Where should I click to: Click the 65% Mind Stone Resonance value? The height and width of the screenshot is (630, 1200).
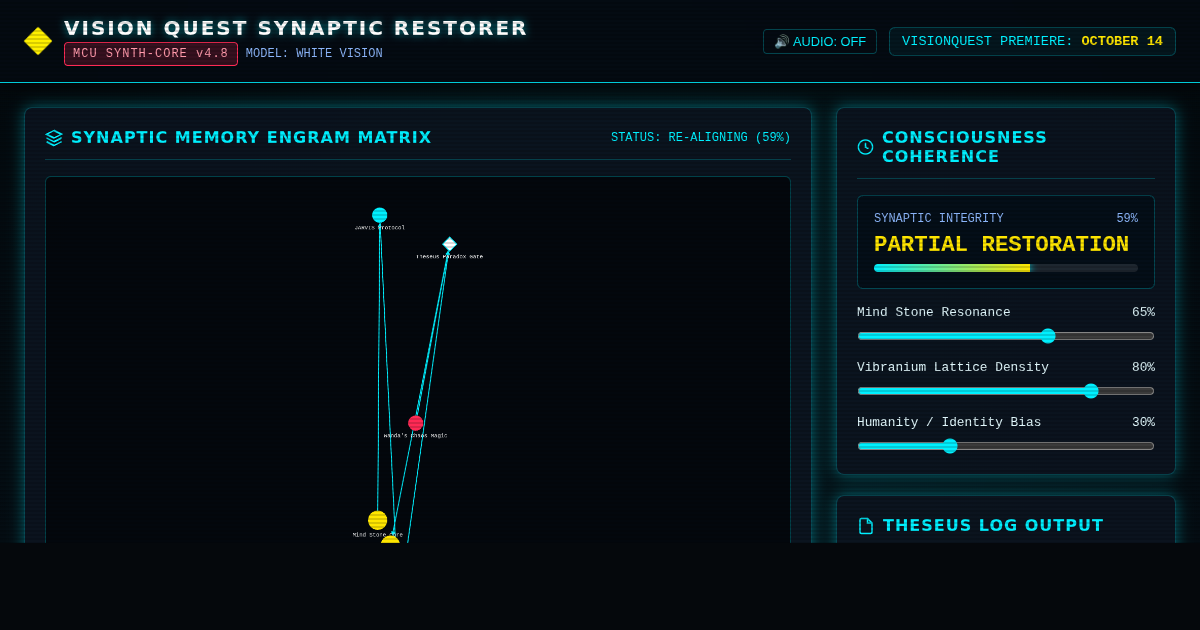point(1143,312)
